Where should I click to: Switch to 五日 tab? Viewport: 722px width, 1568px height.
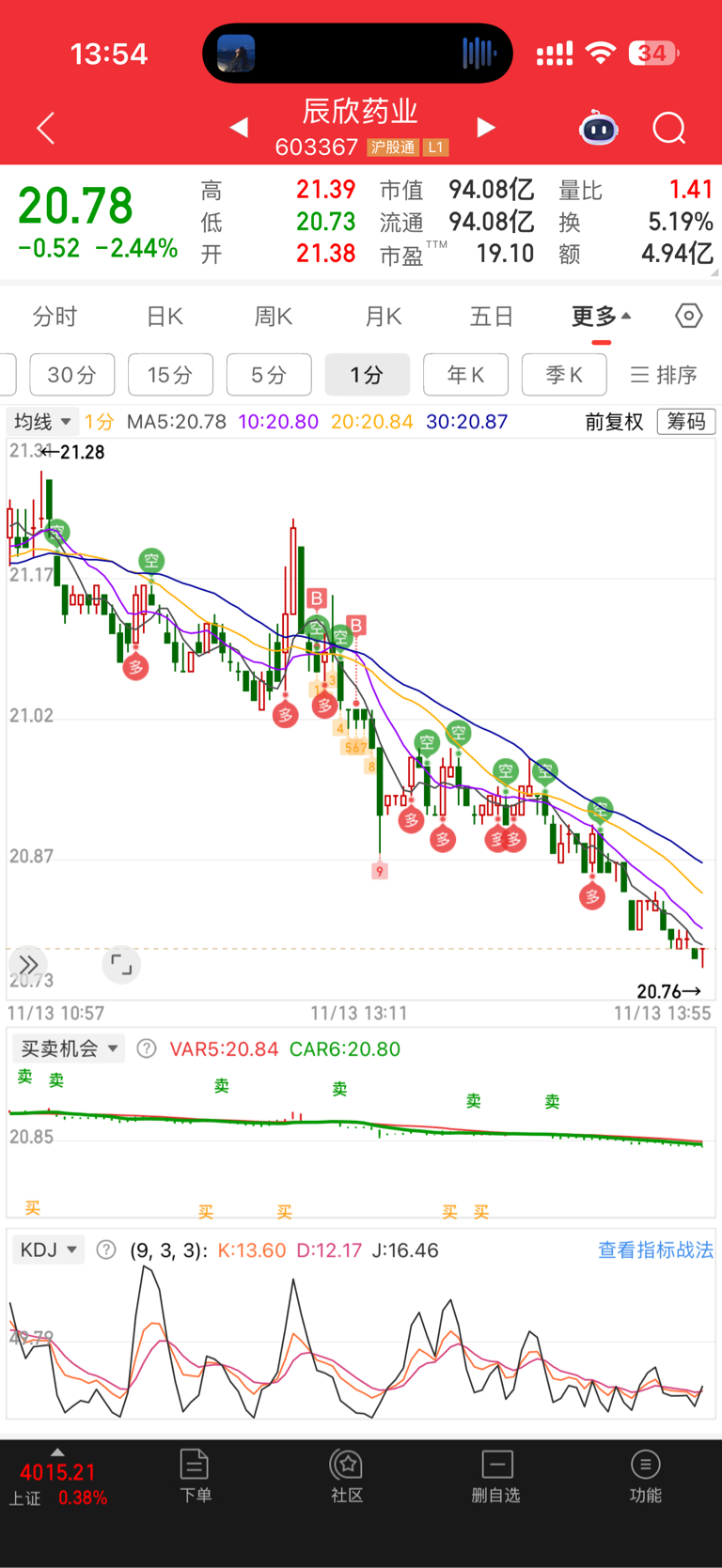pyautogui.click(x=492, y=317)
